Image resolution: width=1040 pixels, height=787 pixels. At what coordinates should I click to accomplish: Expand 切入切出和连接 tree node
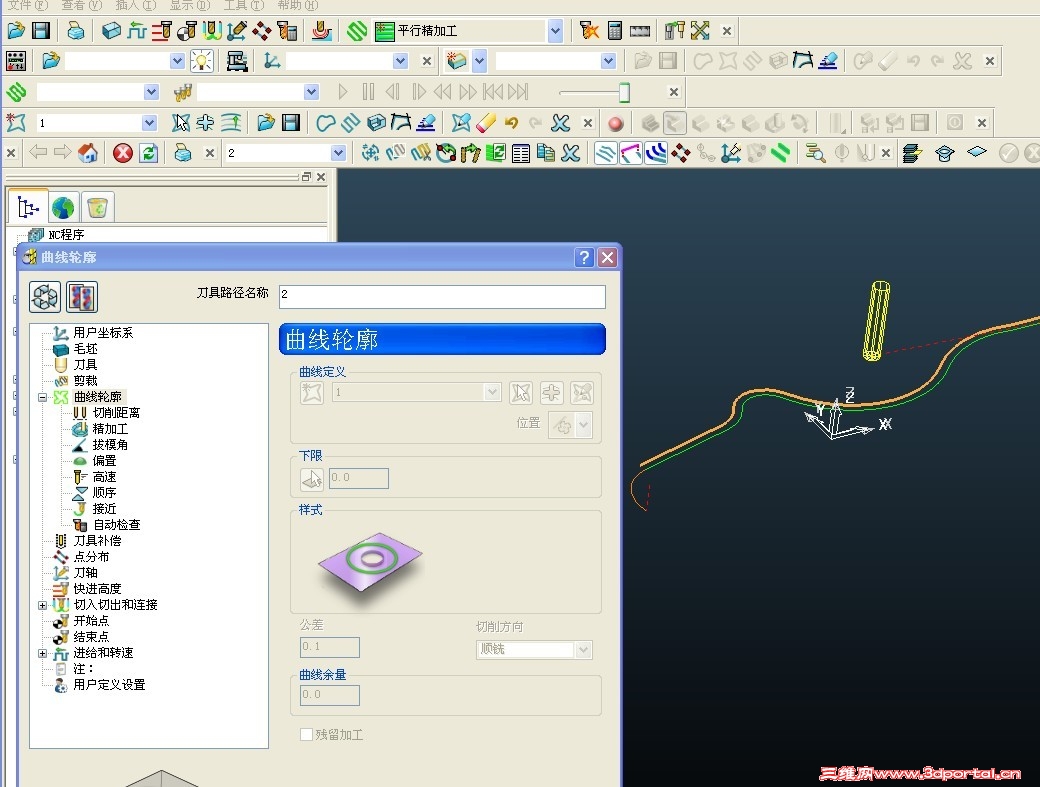tap(42, 605)
